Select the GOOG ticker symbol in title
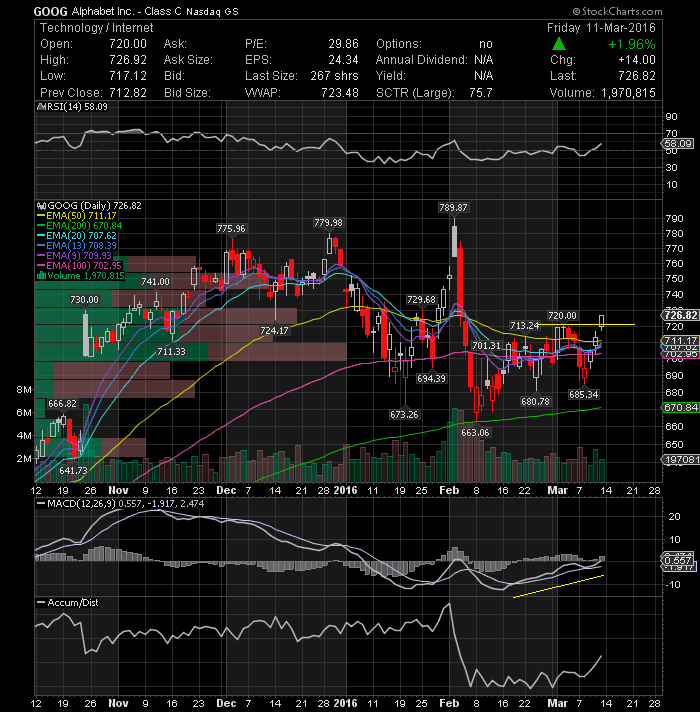 [x=50, y=11]
